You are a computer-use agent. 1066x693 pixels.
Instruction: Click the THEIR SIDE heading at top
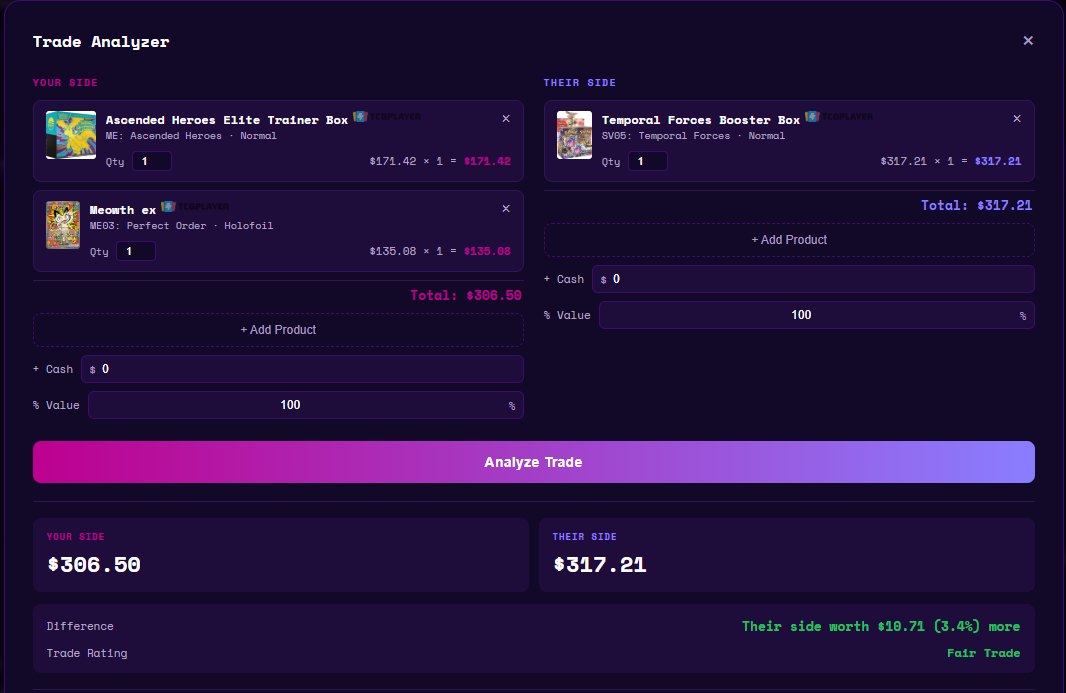coord(579,82)
